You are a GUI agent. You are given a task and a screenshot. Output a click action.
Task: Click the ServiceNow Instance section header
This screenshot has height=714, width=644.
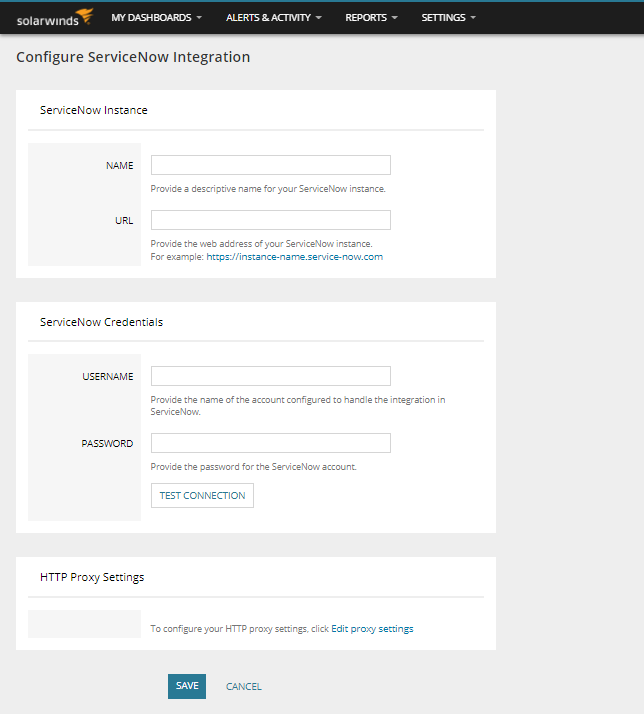coord(93,110)
